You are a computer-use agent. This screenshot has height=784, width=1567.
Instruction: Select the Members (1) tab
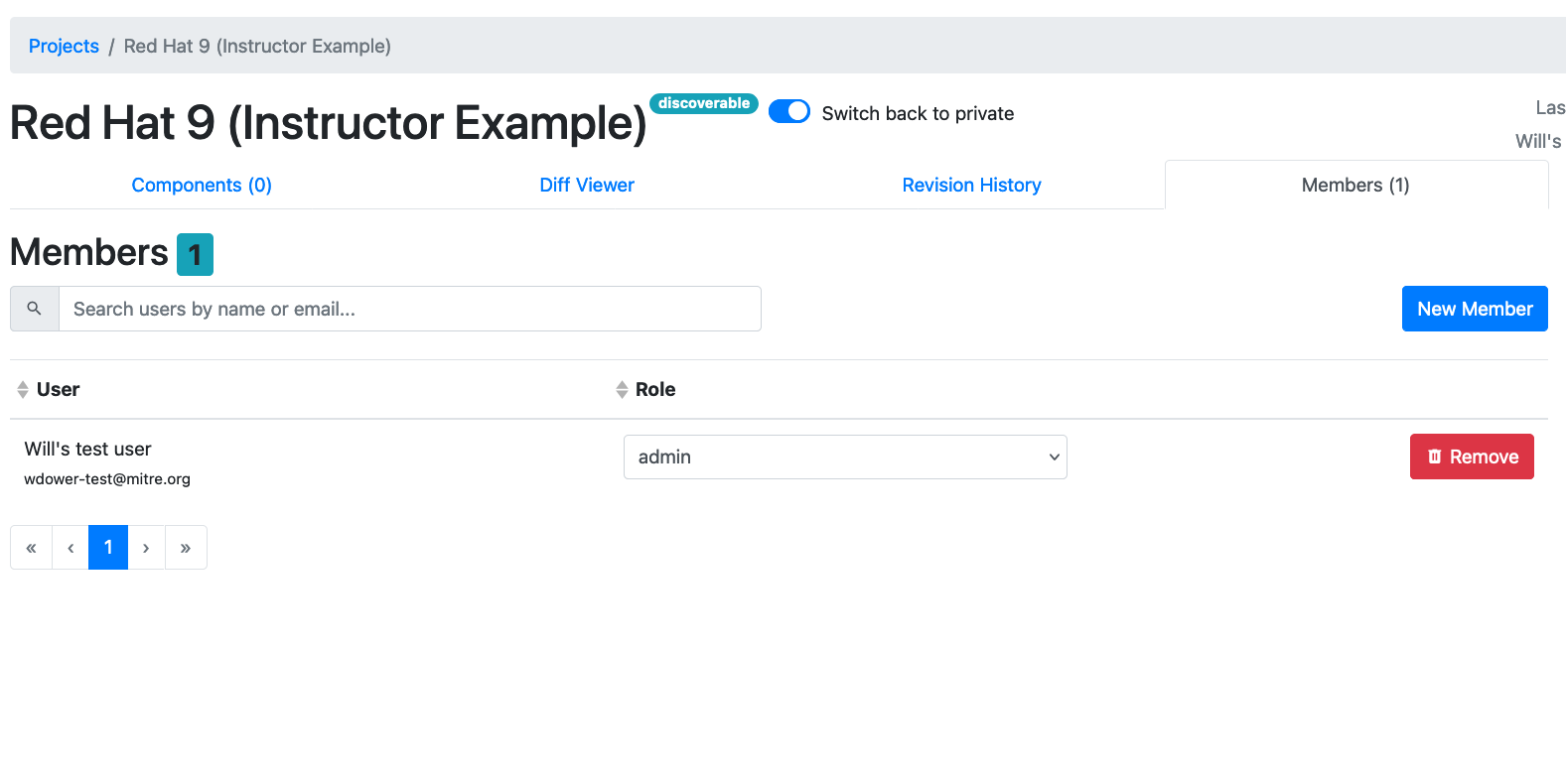pyautogui.click(x=1355, y=186)
